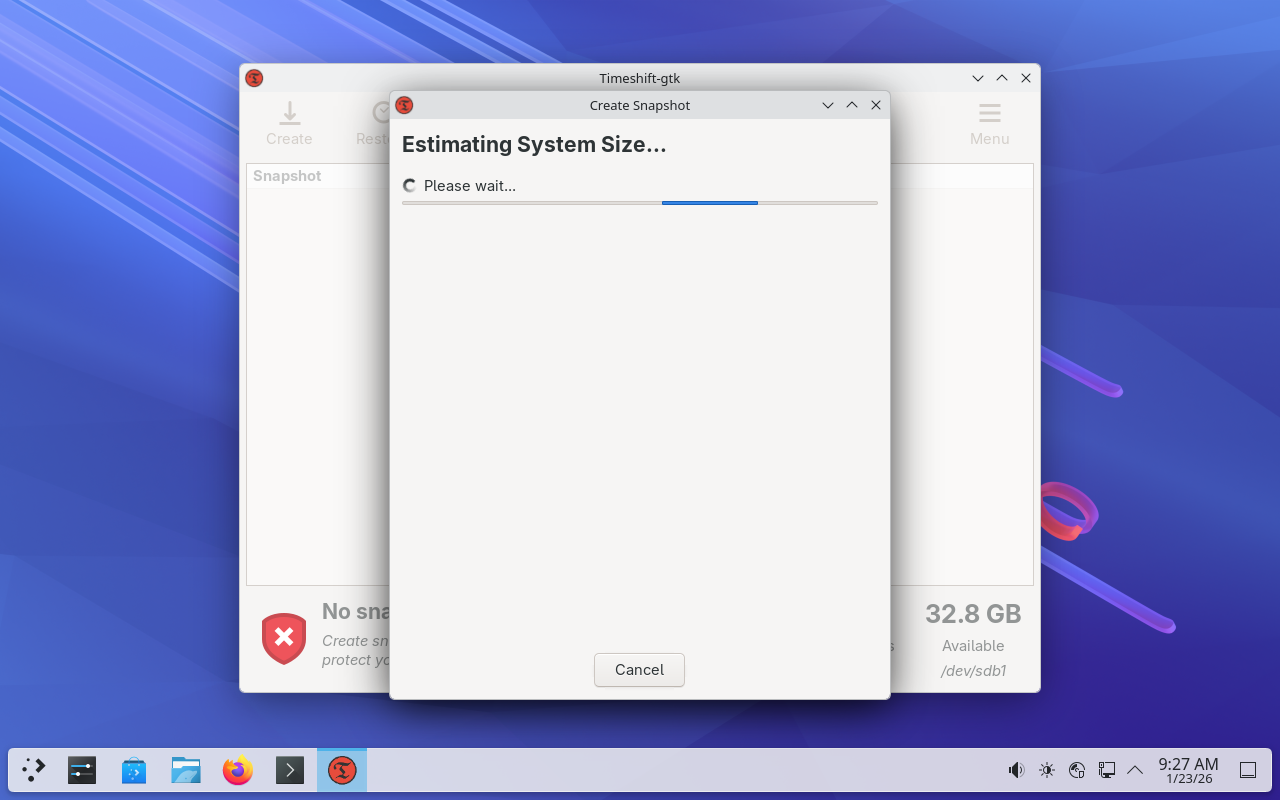Expand hidden system tray icons arrow
The height and width of the screenshot is (800, 1280).
click(1135, 770)
